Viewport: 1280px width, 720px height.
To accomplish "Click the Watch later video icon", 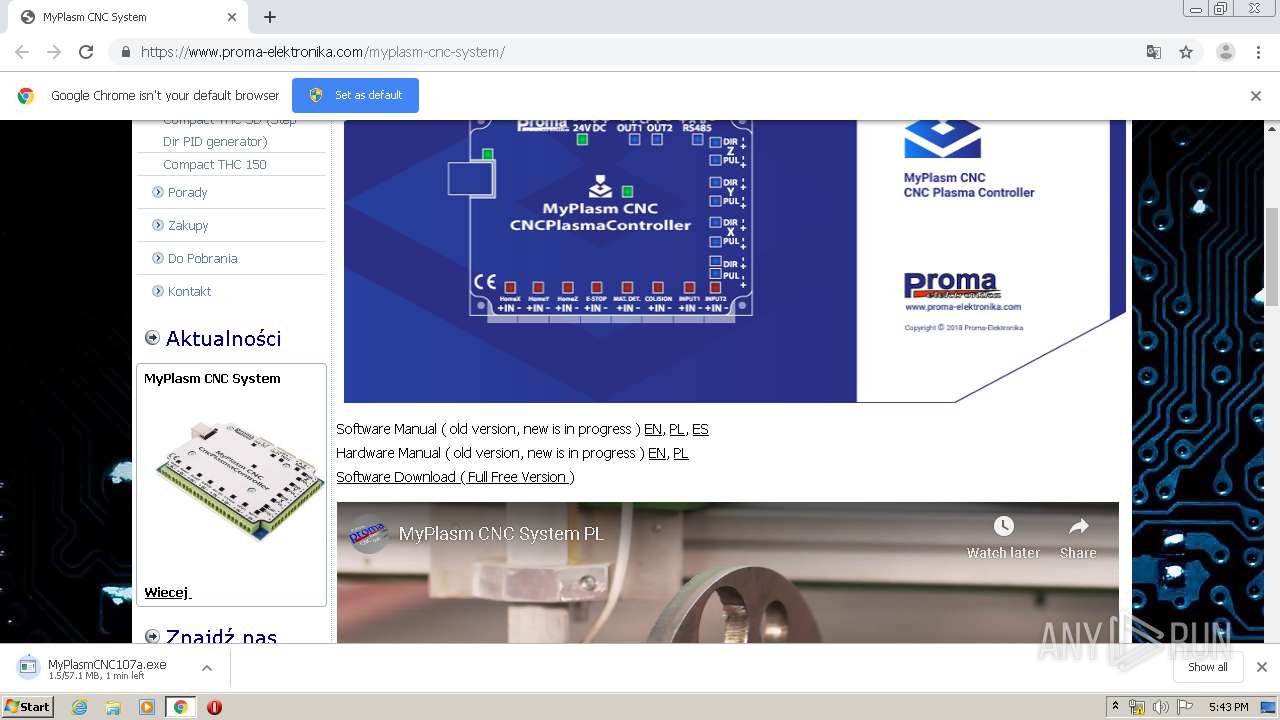I will click(x=1003, y=537).
